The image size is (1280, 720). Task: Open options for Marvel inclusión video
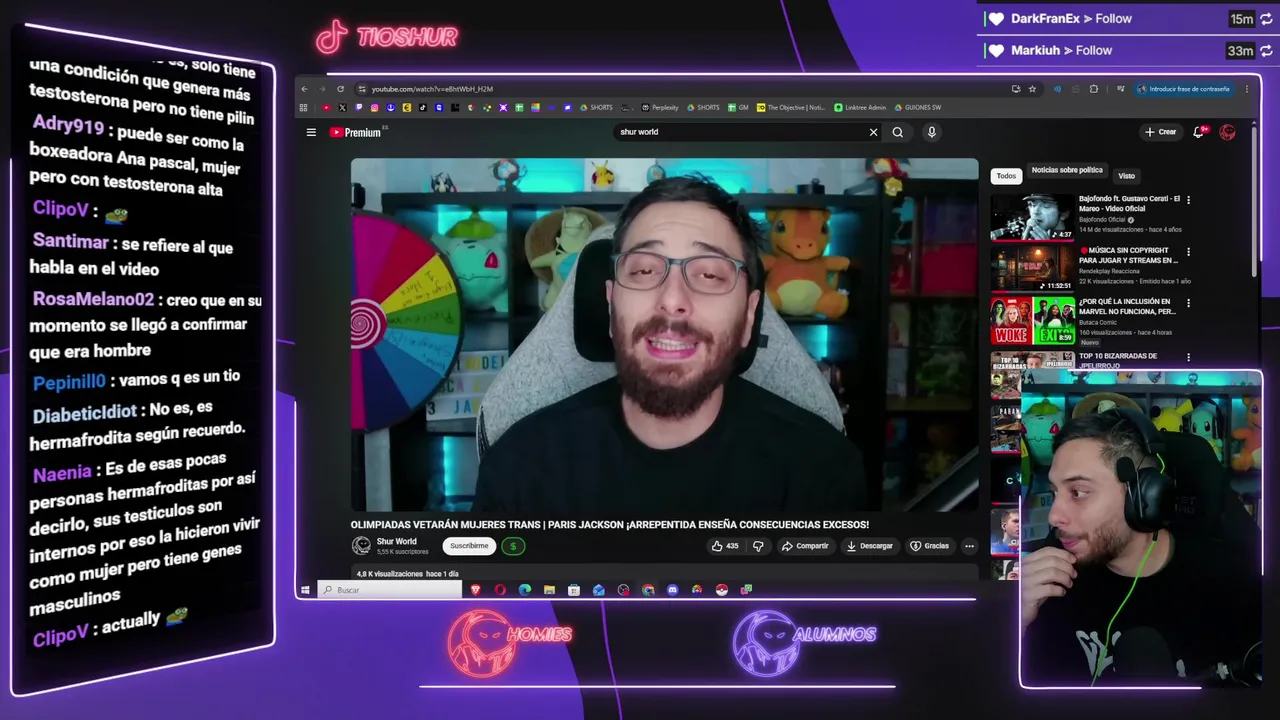[1188, 303]
